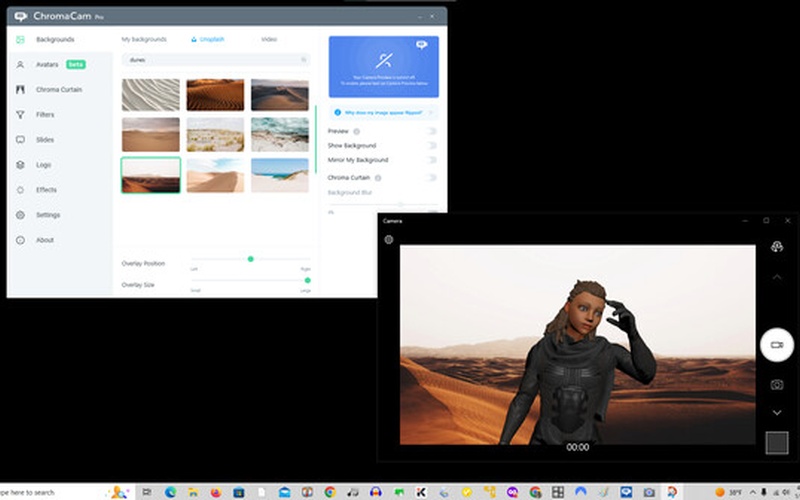Image resolution: width=800 pixels, height=500 pixels.
Task: Click the record video button in Camera
Action: (x=777, y=345)
